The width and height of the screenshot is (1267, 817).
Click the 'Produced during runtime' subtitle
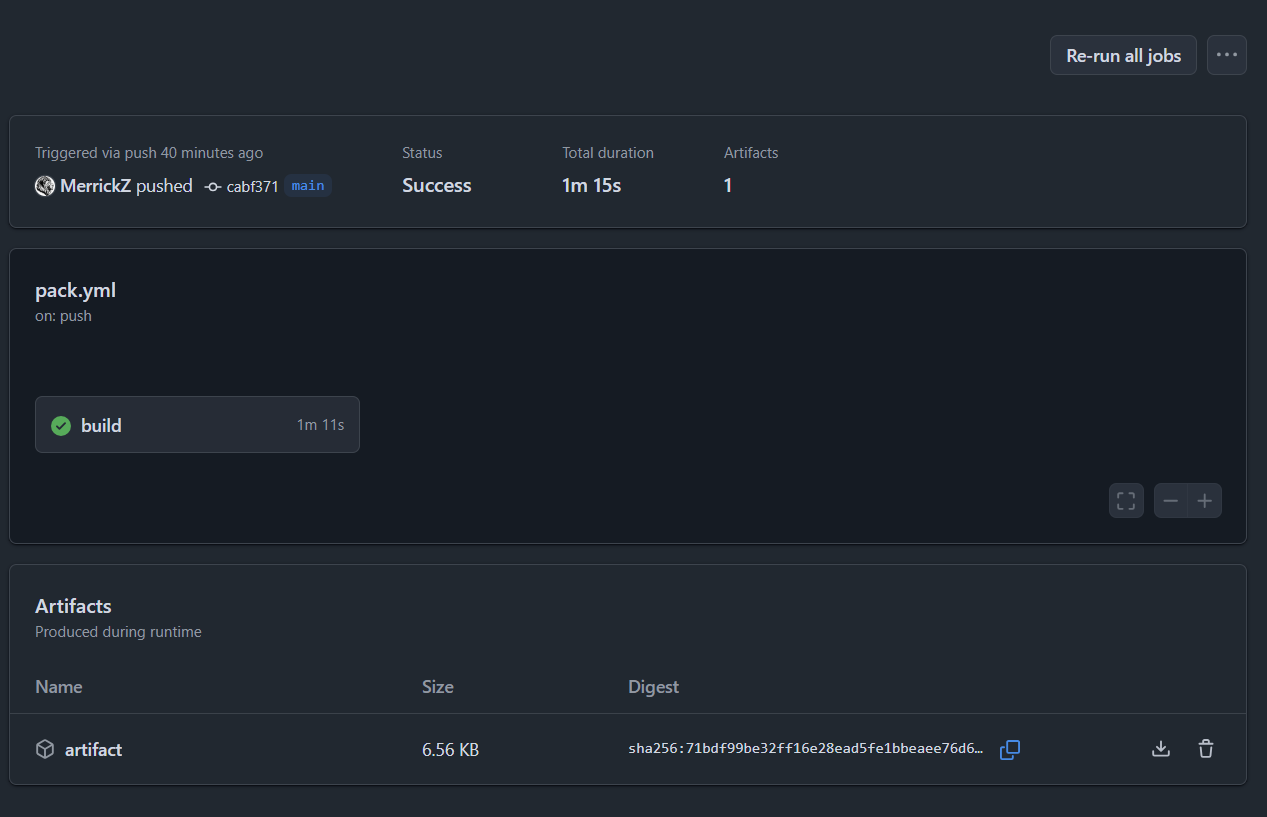tap(118, 632)
